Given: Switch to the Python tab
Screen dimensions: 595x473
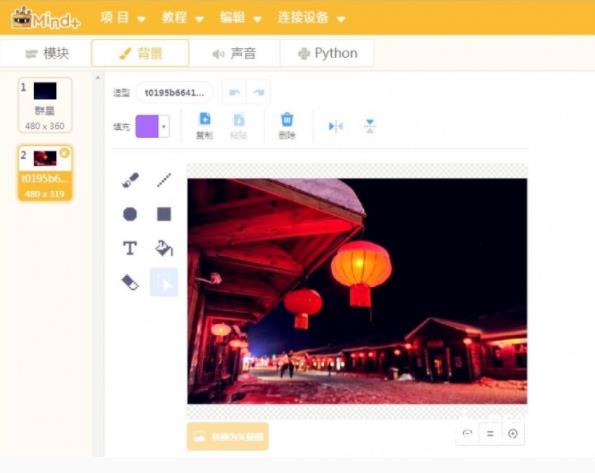Looking at the screenshot, I should coord(327,54).
